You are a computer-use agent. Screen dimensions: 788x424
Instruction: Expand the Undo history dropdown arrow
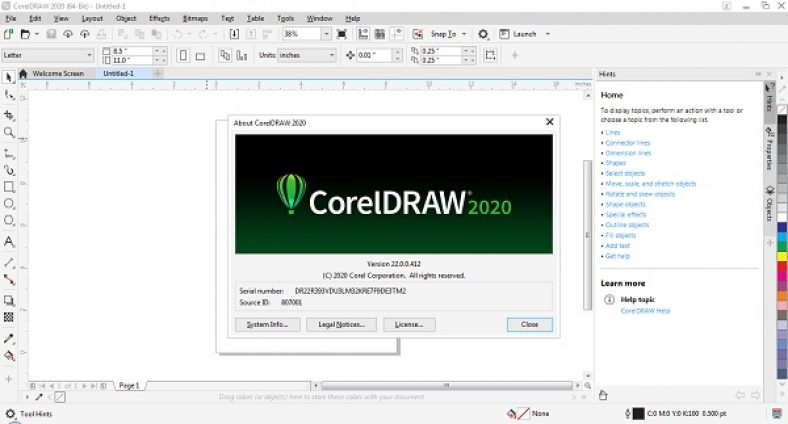click(x=189, y=34)
